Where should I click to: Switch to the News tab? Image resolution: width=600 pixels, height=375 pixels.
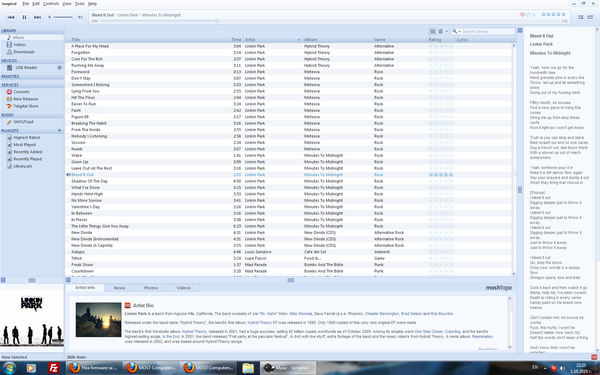coord(119,288)
